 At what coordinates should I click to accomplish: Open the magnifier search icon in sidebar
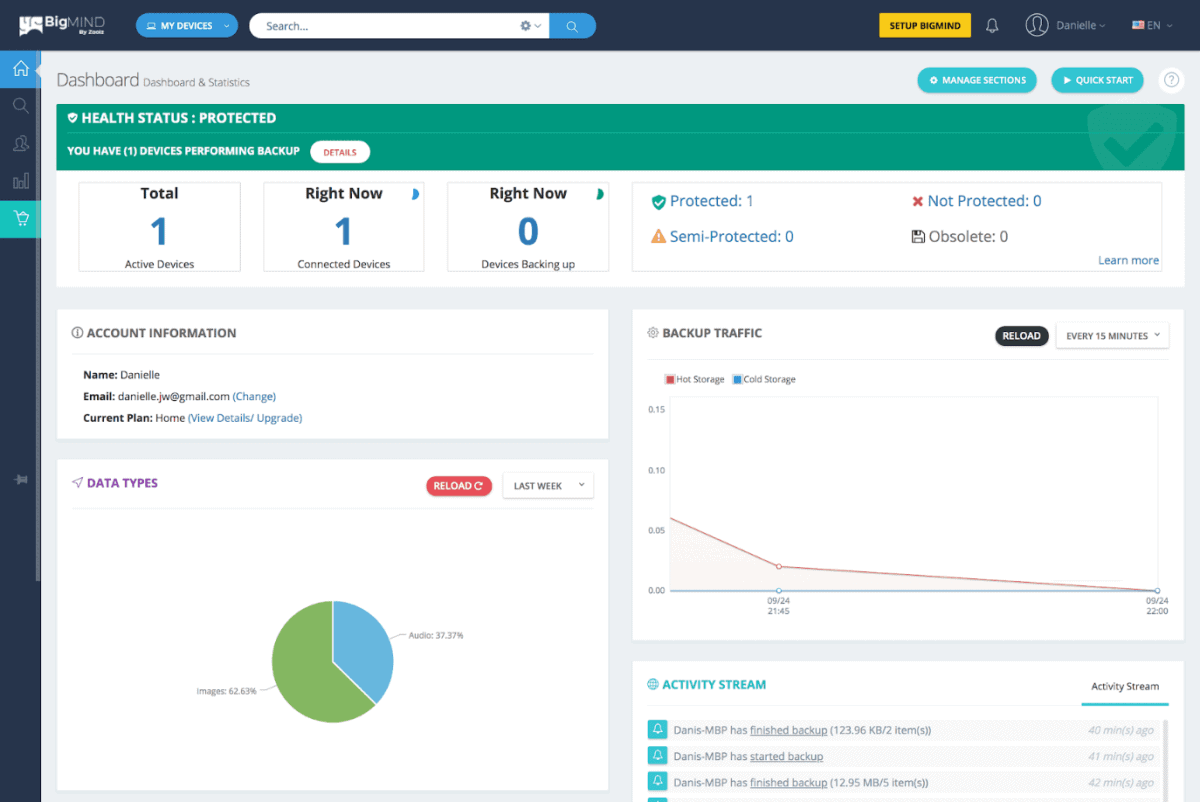[x=20, y=106]
